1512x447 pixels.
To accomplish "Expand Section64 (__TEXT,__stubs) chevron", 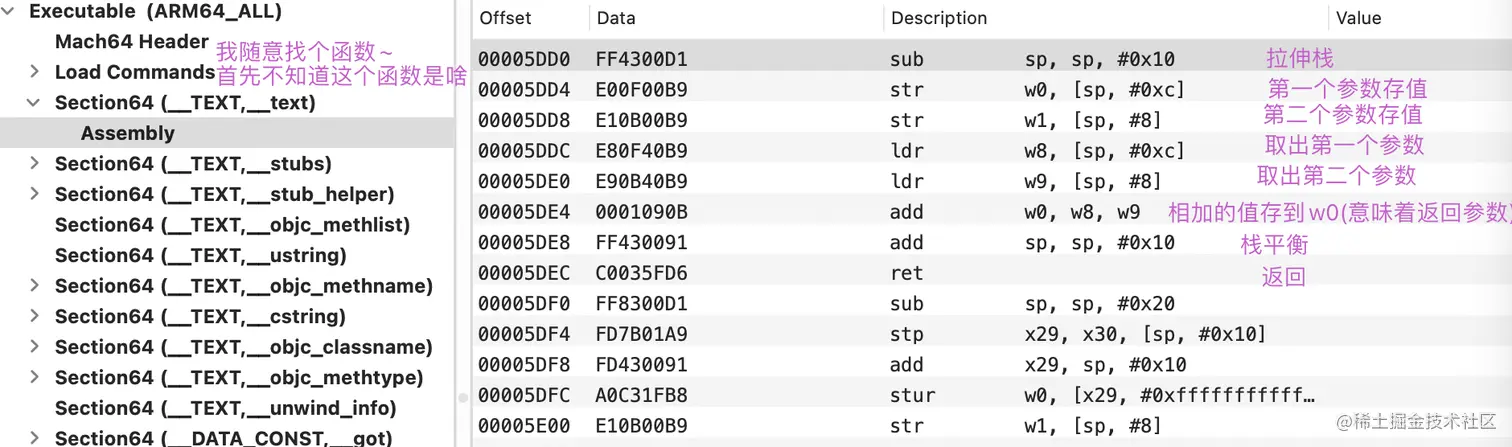I will tap(34, 163).
